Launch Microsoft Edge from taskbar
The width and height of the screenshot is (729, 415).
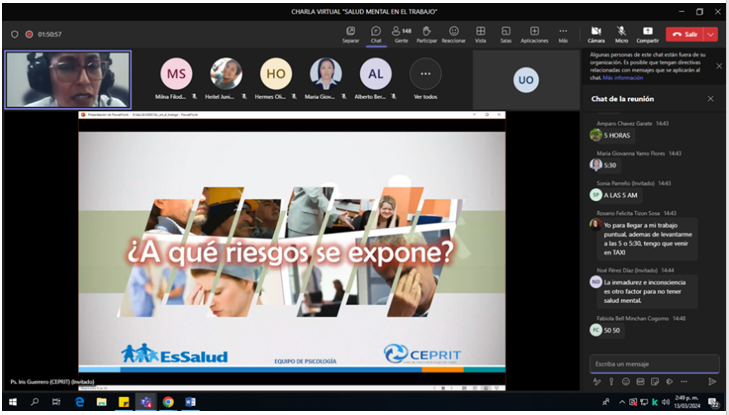tap(79, 402)
